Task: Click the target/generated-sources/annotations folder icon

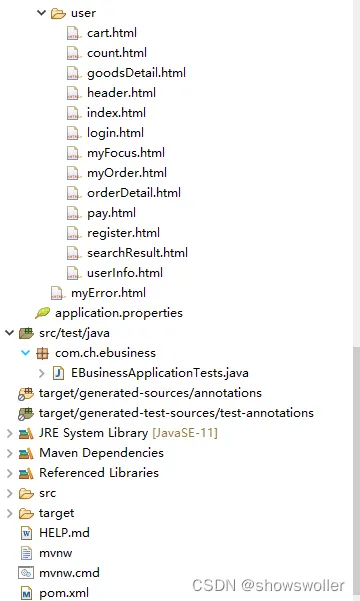Action: click(x=26, y=393)
